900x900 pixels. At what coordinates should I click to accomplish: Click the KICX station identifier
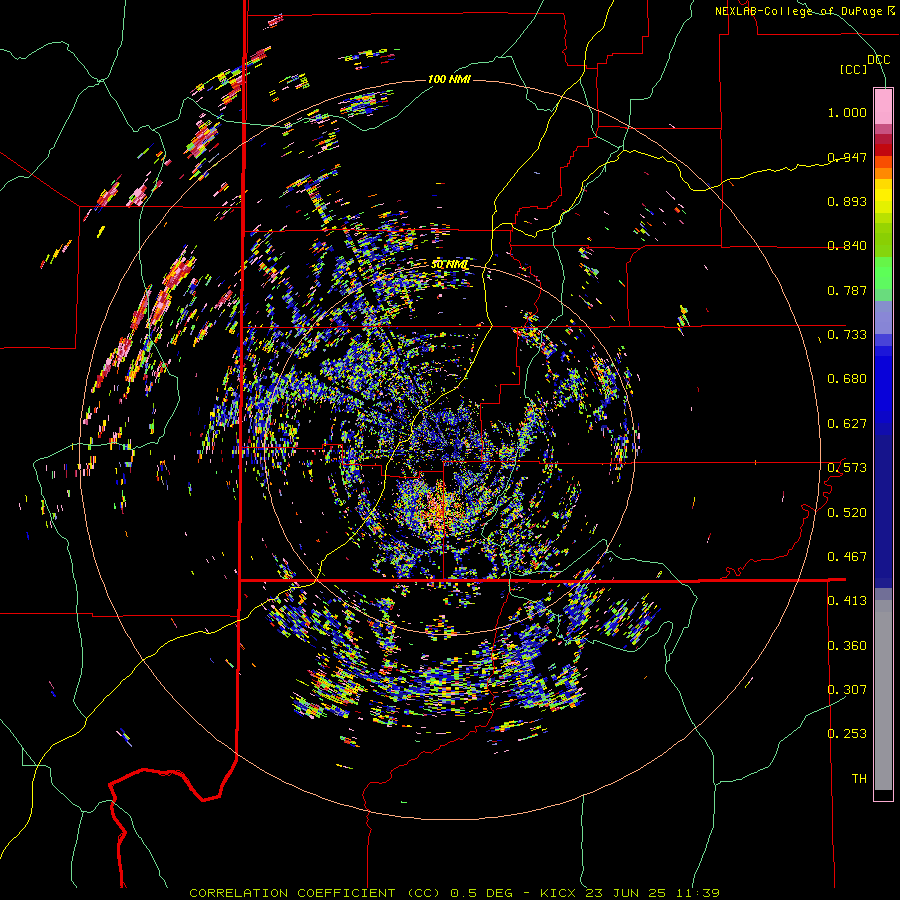pos(557,893)
